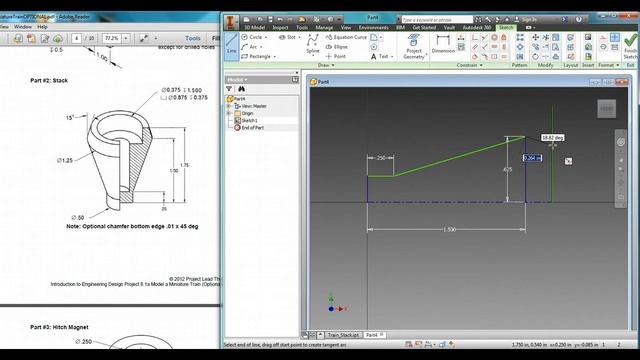Select Sketch1 in the model browser

click(249, 120)
